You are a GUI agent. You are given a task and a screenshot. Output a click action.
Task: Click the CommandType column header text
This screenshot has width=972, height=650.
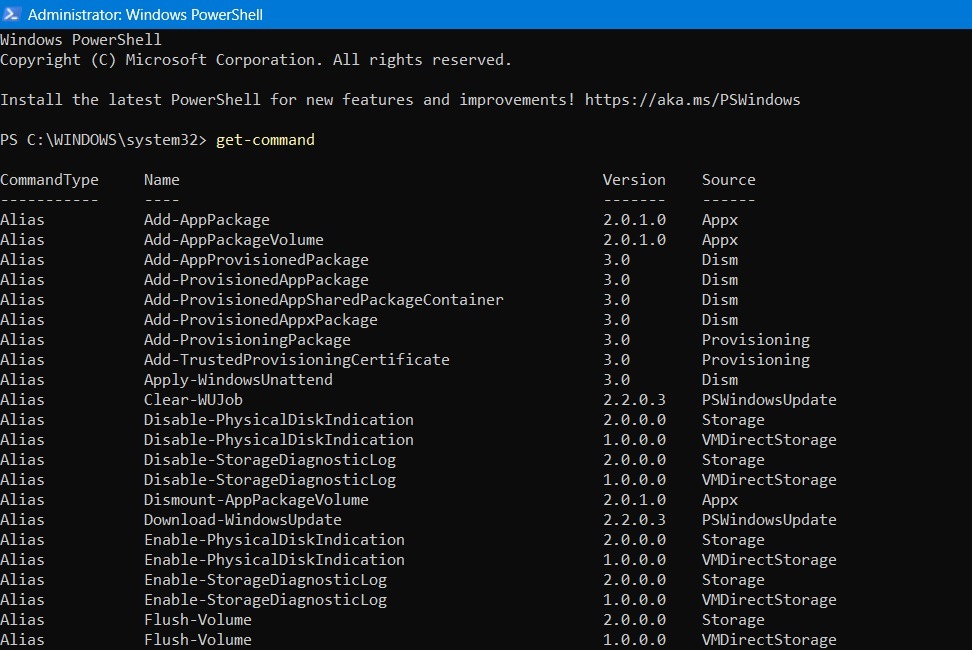pyautogui.click(x=49, y=179)
